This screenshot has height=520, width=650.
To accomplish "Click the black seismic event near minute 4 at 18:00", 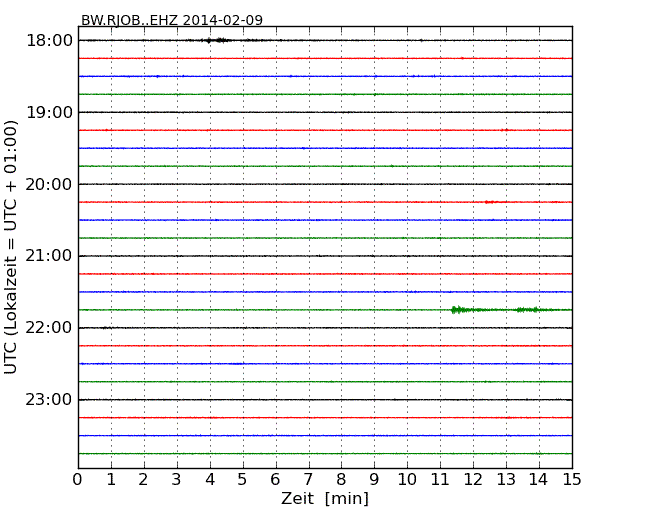I will pos(216,40).
